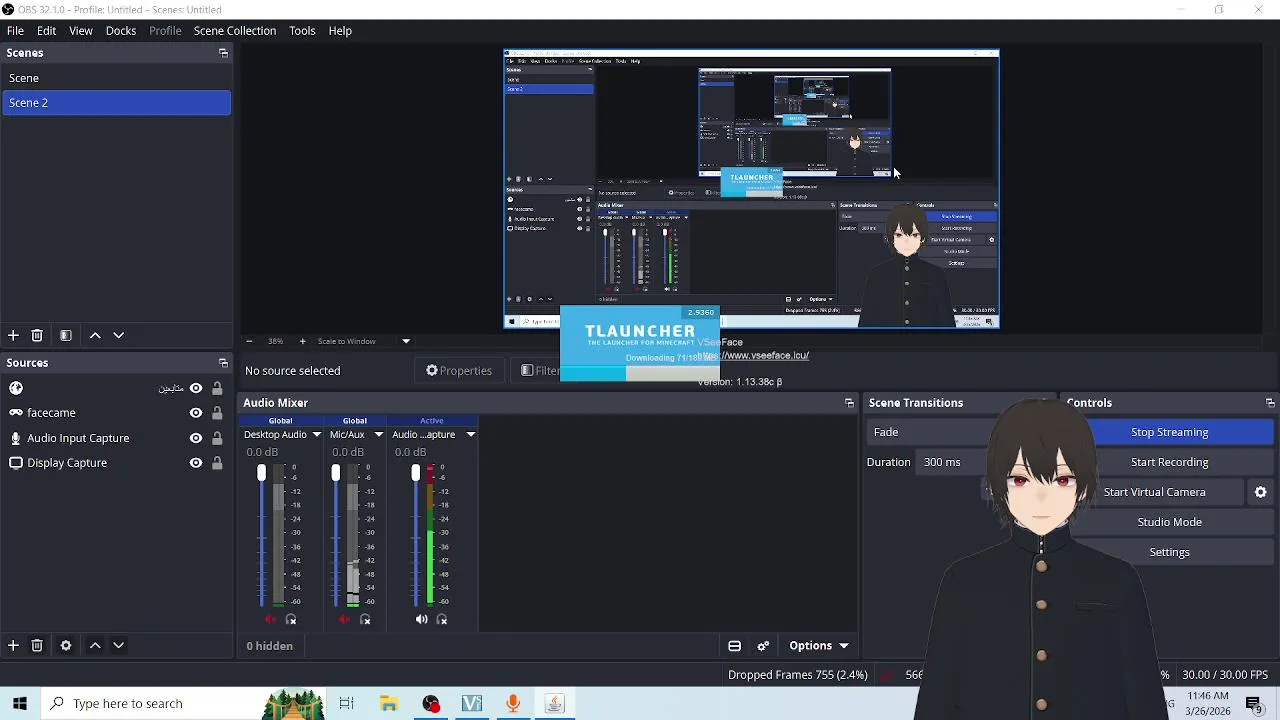Click the Stop Streaming button
Screen dimensions: 1280x720
coord(1170,432)
